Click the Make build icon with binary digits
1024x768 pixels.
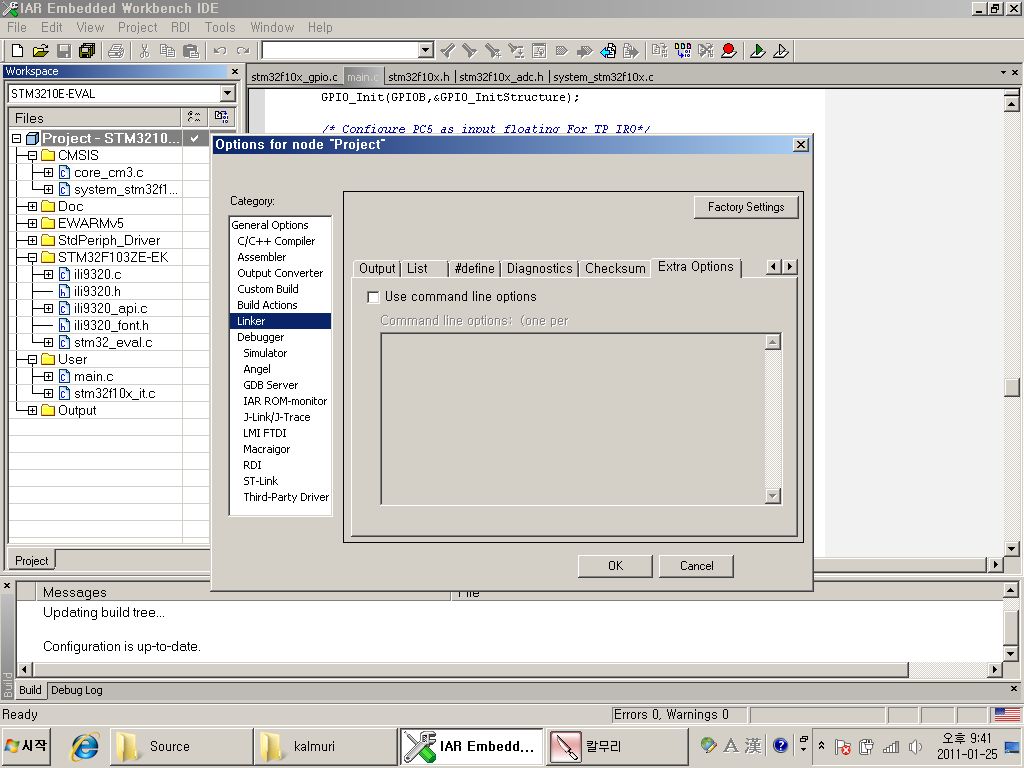682,50
